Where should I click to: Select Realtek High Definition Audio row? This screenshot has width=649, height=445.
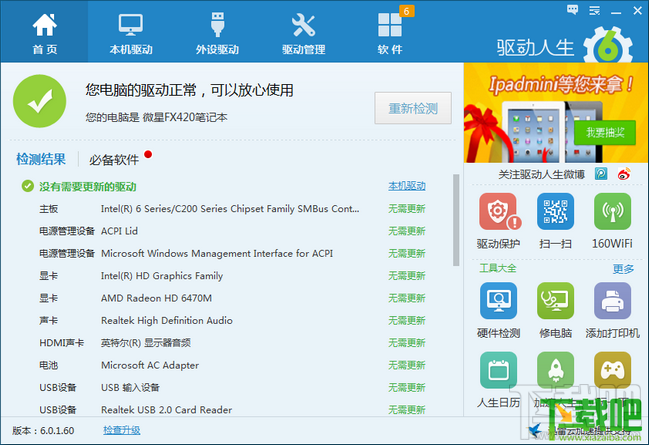tap(232, 320)
